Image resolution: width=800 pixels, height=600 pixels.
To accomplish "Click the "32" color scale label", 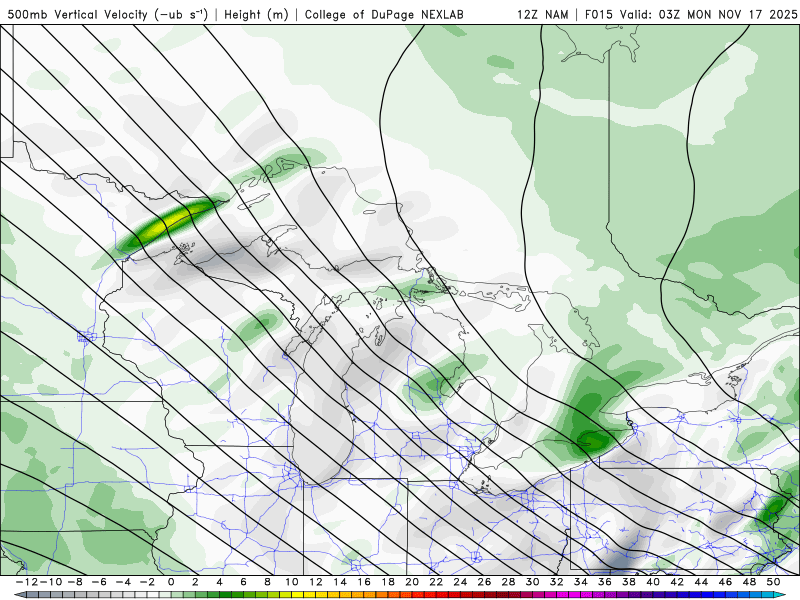I will click(x=557, y=582).
